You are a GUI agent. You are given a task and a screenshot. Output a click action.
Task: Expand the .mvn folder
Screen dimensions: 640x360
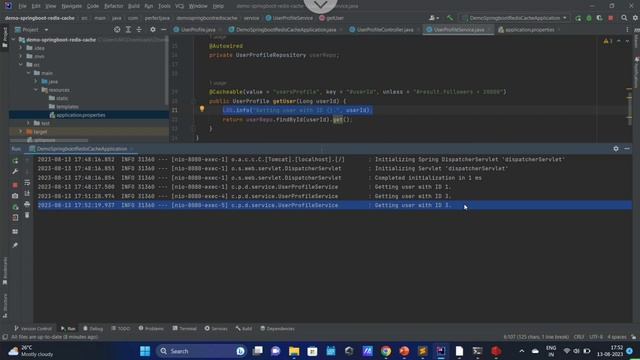coord(21,56)
